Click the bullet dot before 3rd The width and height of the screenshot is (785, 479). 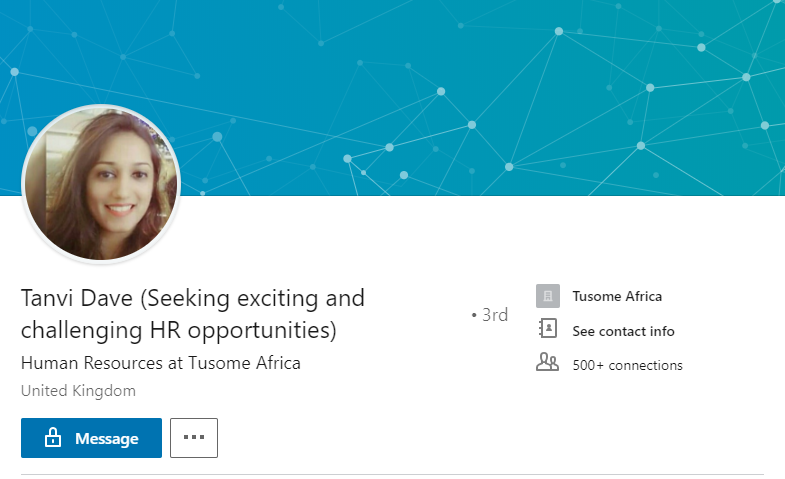pyautogui.click(x=474, y=316)
